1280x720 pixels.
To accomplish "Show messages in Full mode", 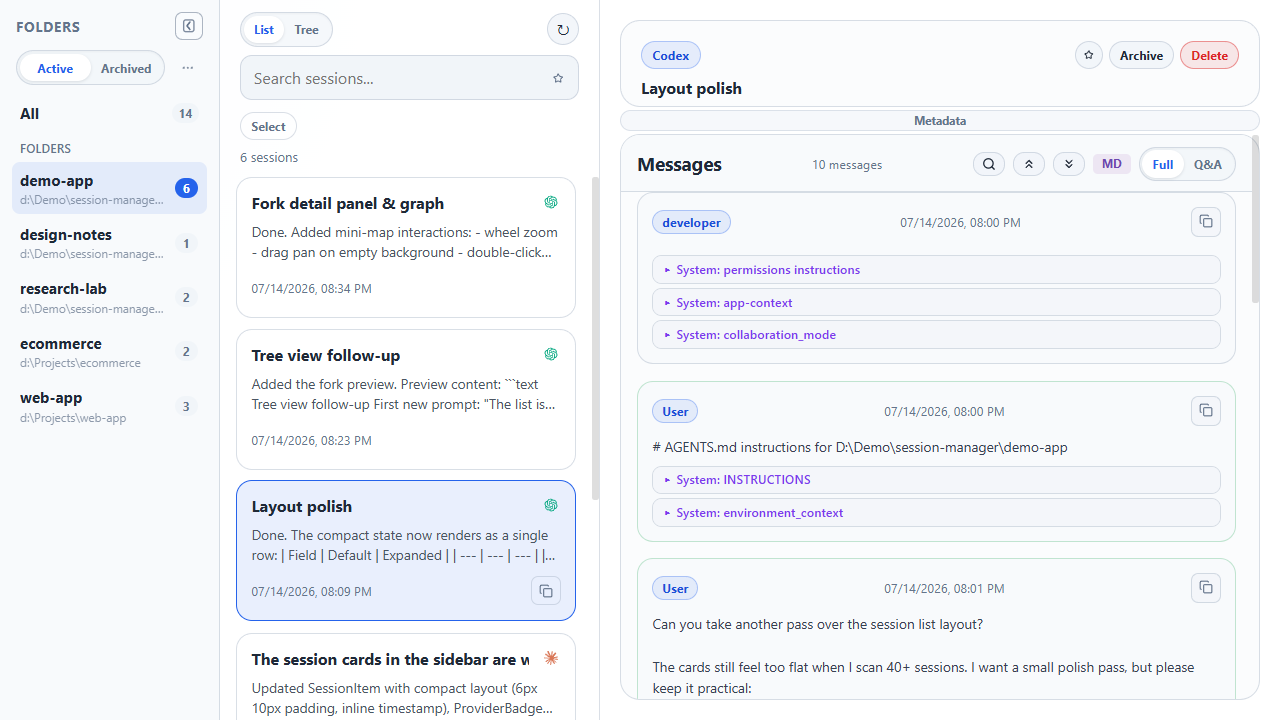I will (1163, 164).
